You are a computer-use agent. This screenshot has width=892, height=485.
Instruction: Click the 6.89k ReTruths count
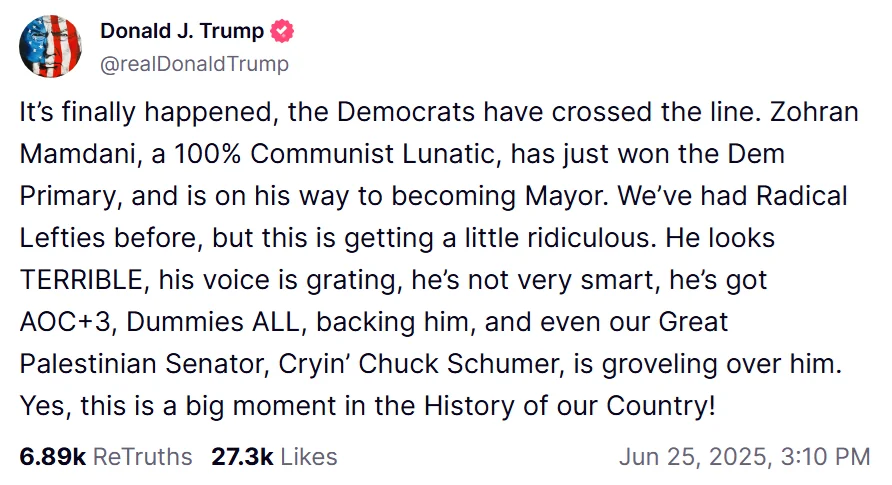point(52,457)
